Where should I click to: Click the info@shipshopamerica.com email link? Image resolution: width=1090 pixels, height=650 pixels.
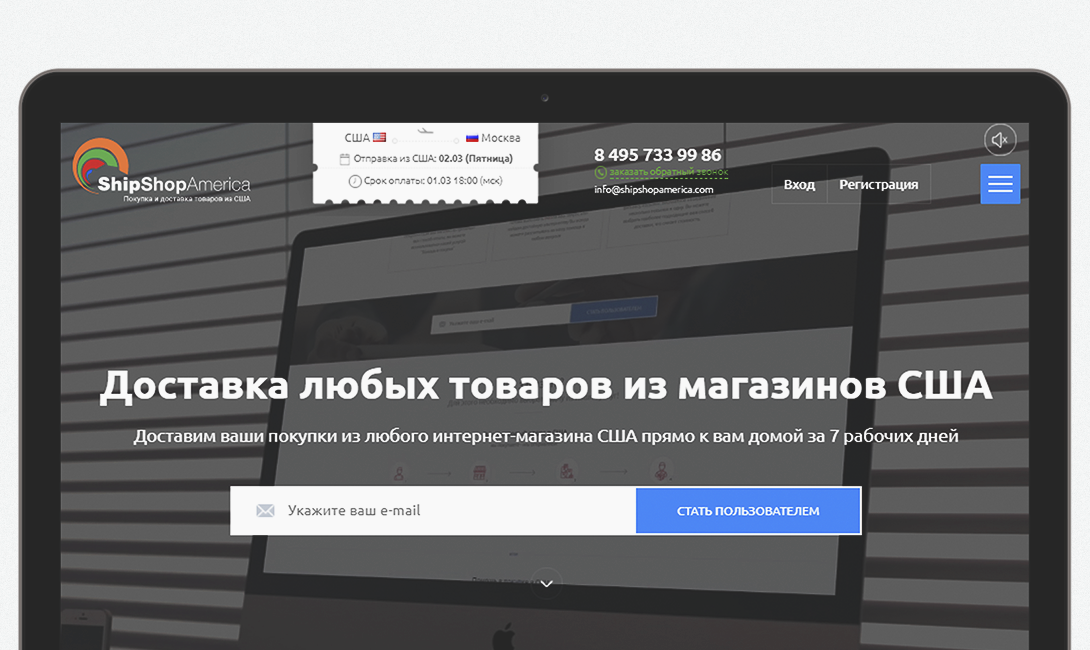[653, 189]
